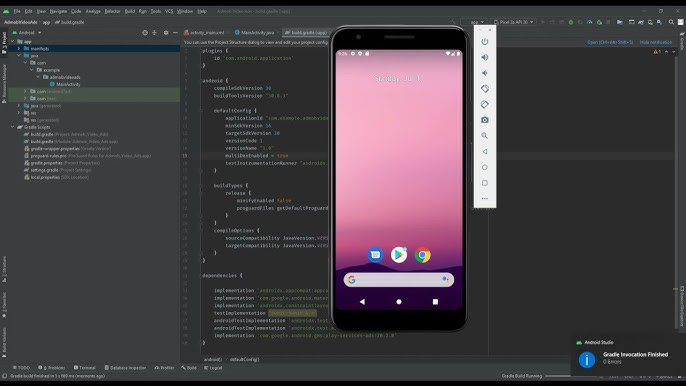Open Android project view dropdown
Screen dimensions: 686x386
(x=27, y=33)
